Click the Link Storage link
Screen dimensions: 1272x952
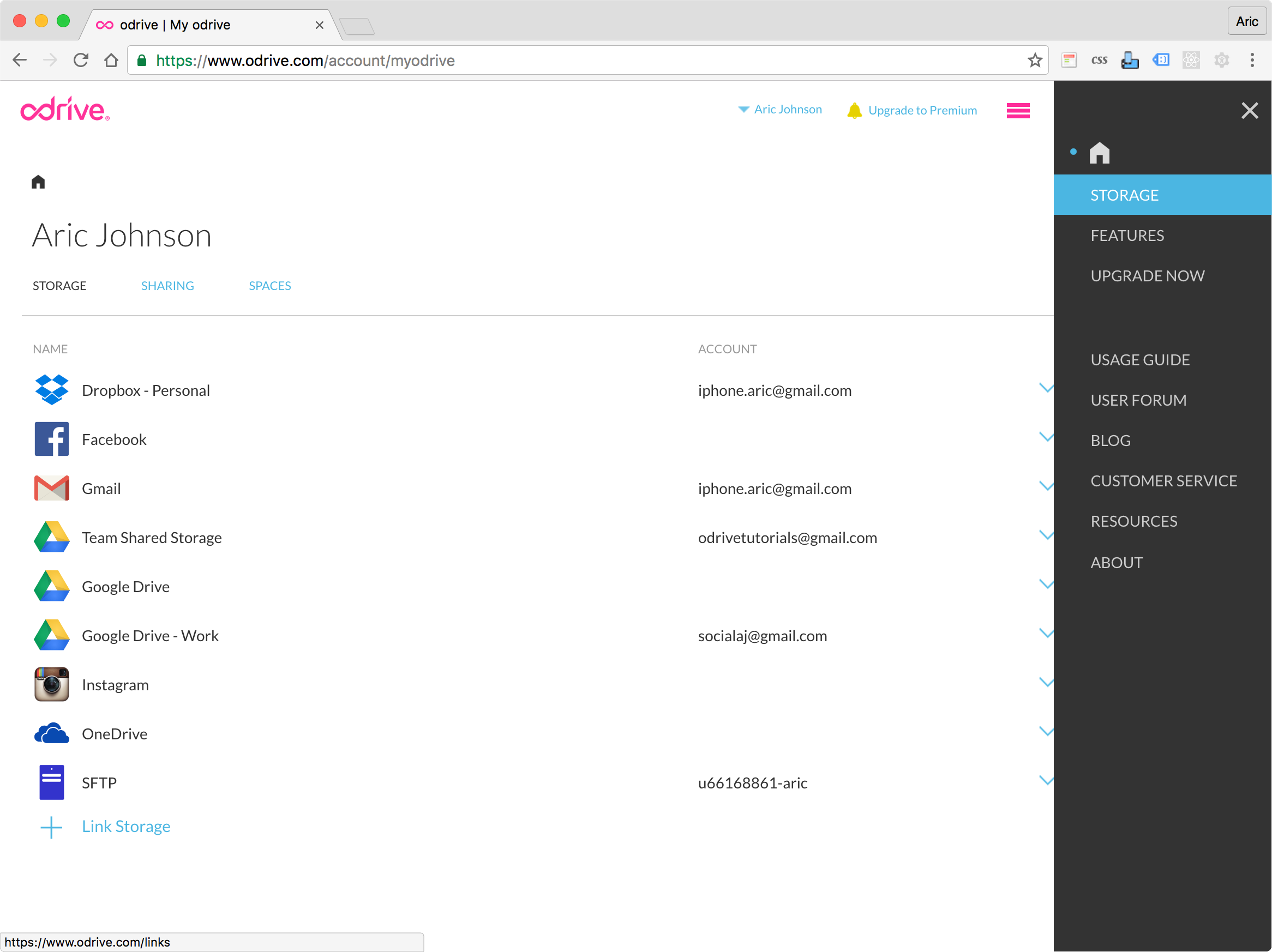click(x=126, y=826)
